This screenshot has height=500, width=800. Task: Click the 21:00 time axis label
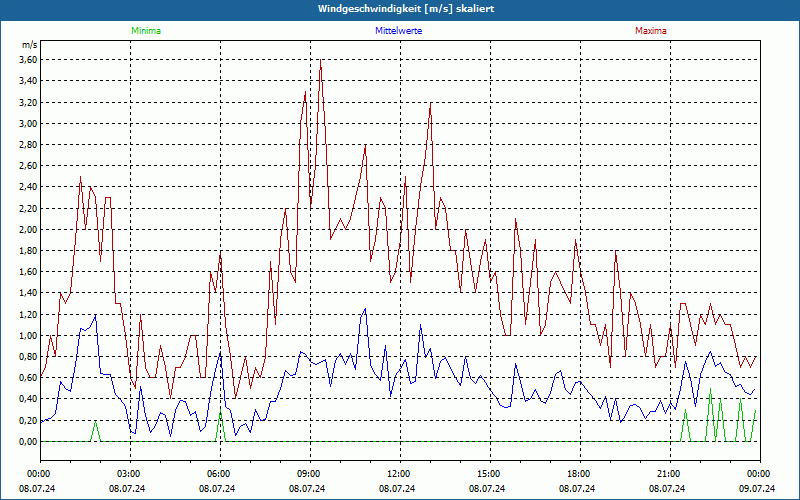[x=668, y=474]
